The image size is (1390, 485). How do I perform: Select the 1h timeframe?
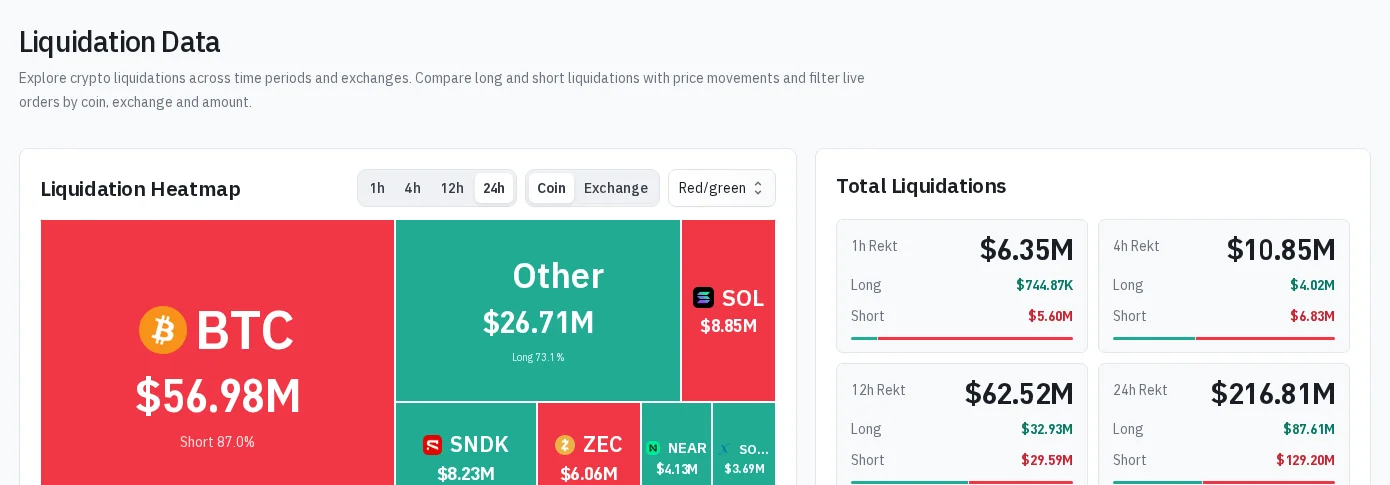377,188
